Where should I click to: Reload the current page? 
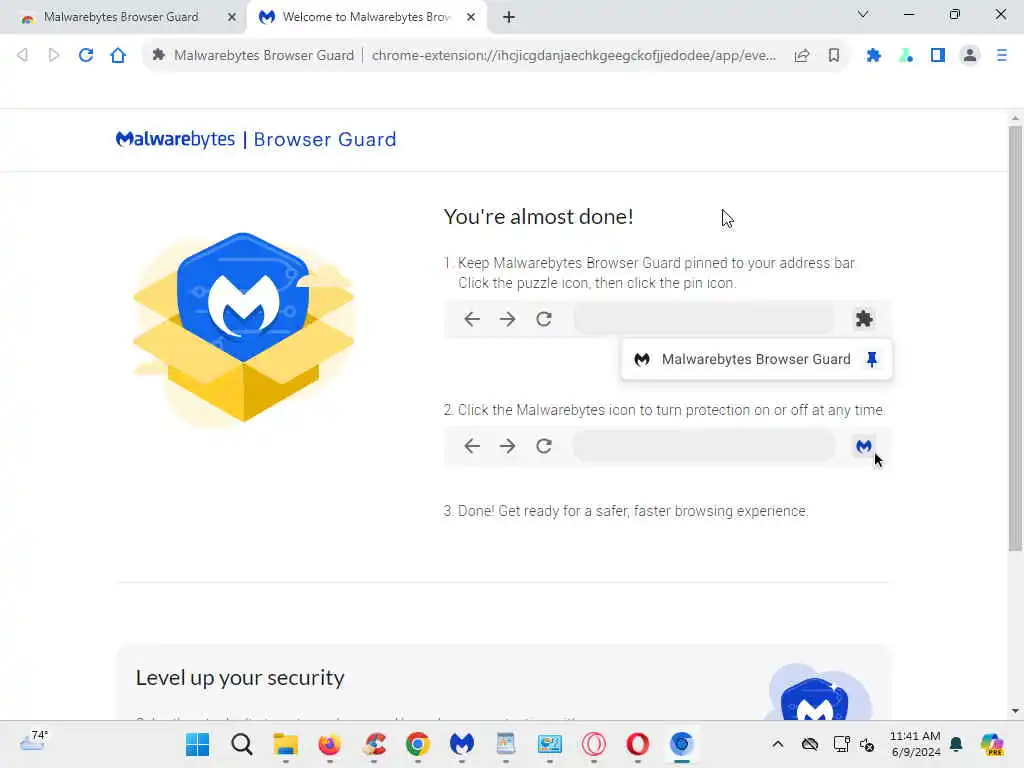coord(86,55)
